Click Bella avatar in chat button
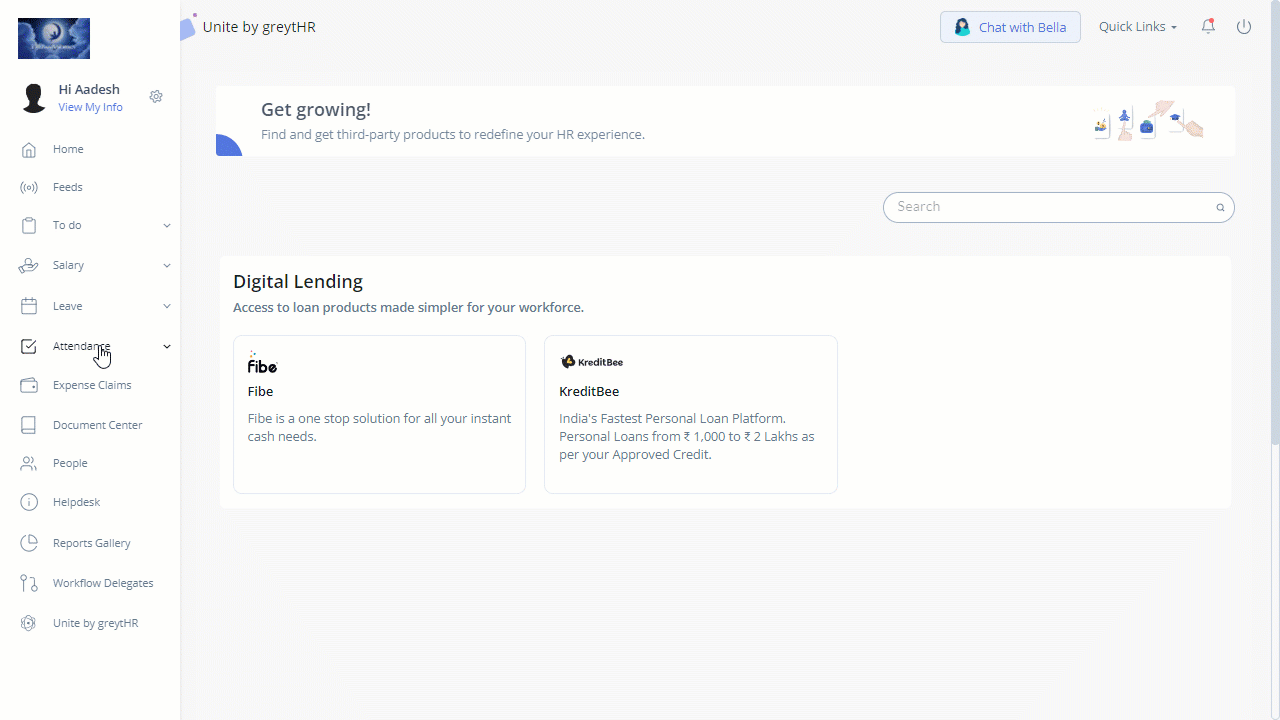 coord(962,27)
